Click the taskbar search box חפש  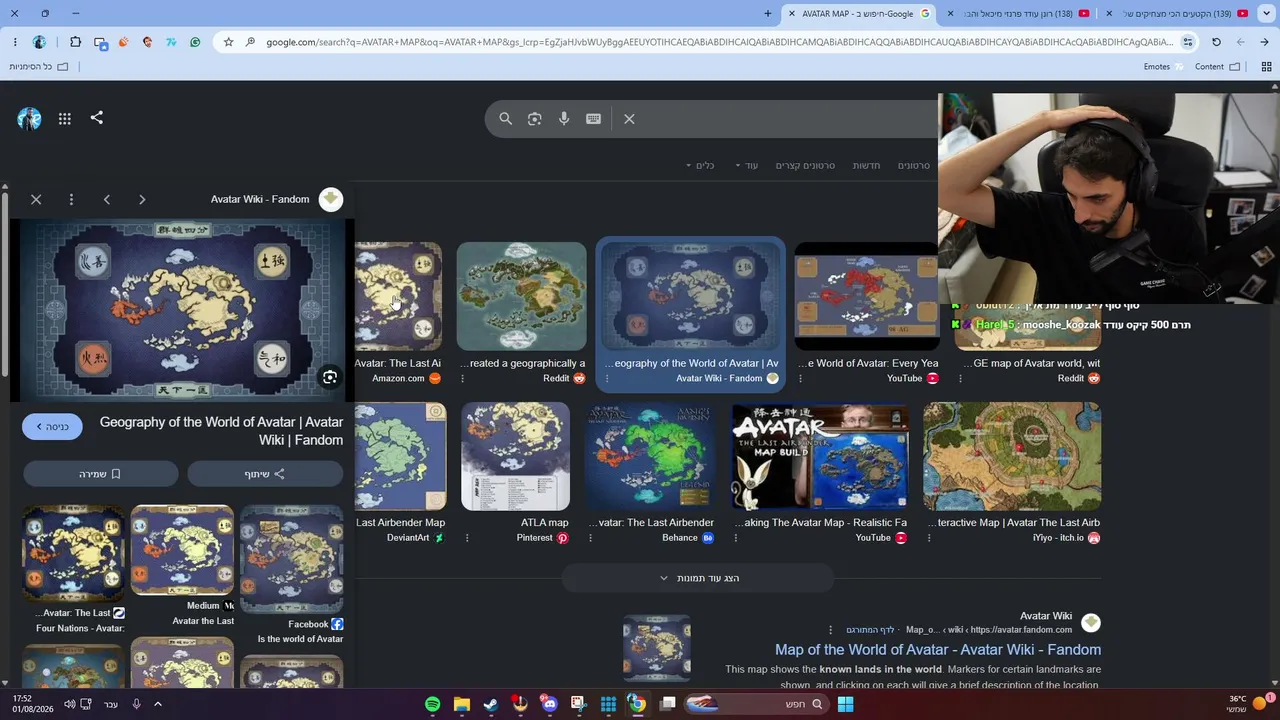[756, 704]
